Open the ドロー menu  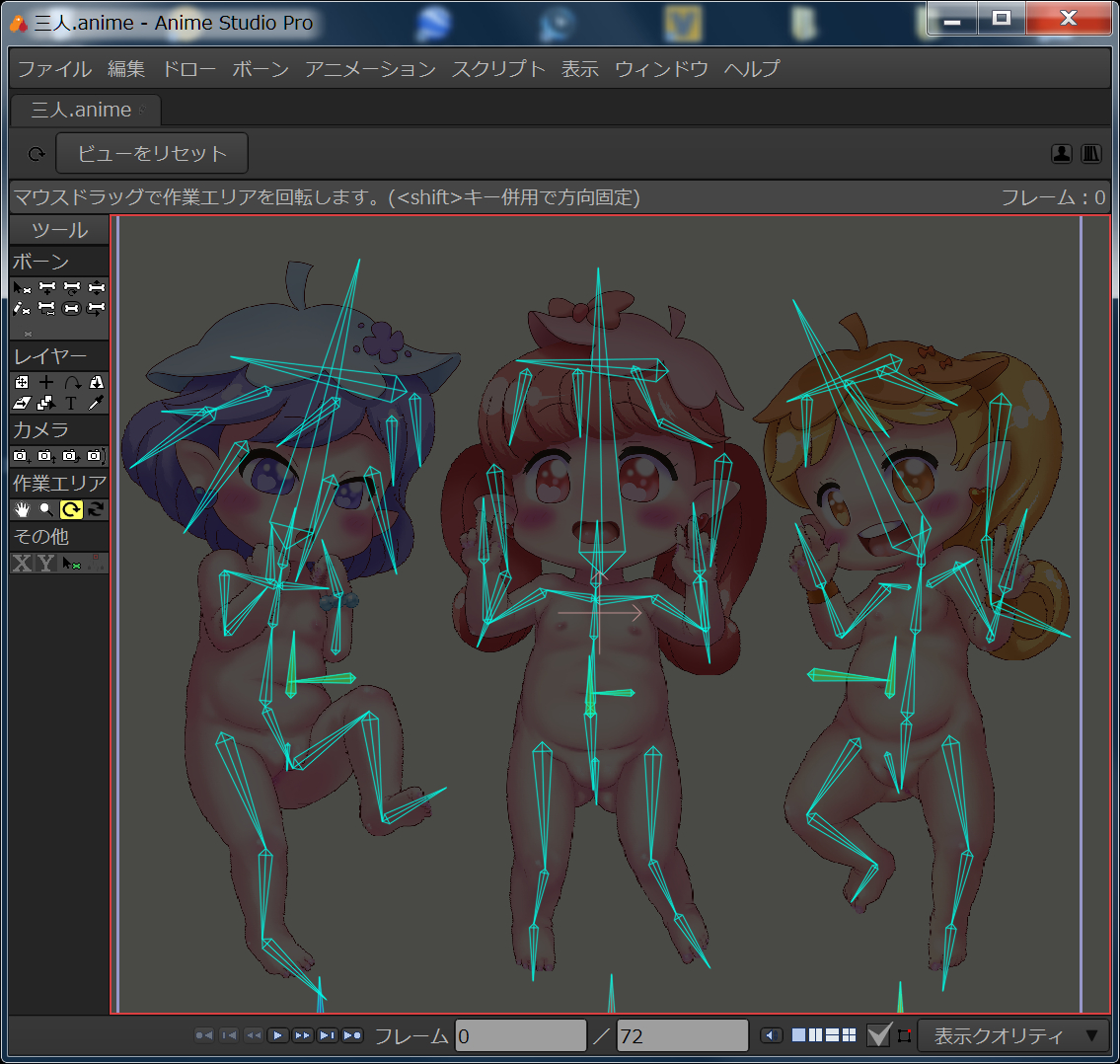pos(189,69)
